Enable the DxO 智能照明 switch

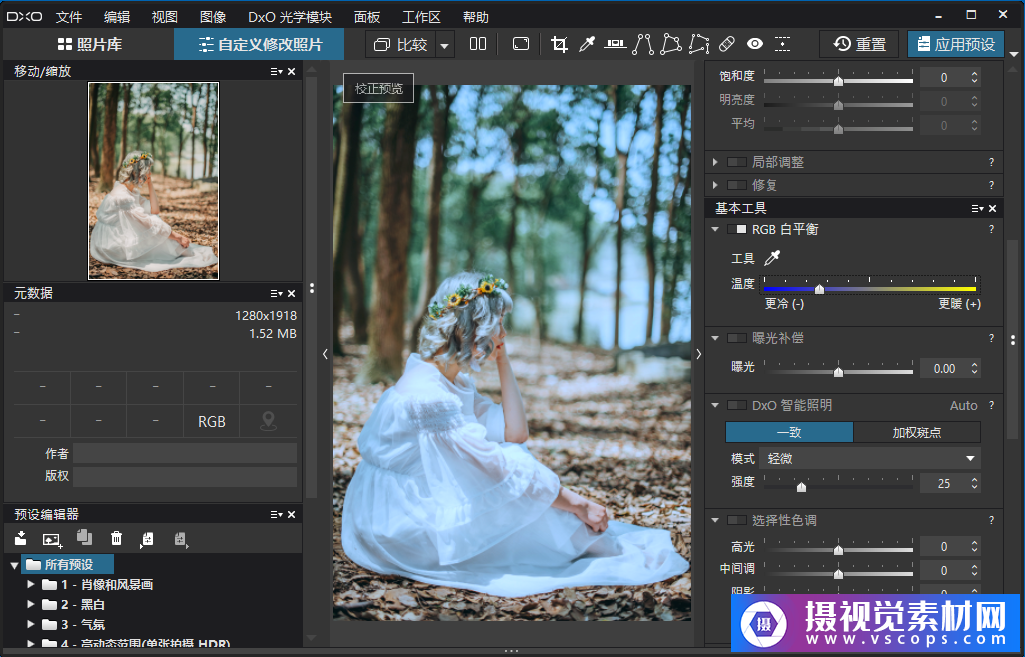[x=737, y=405]
